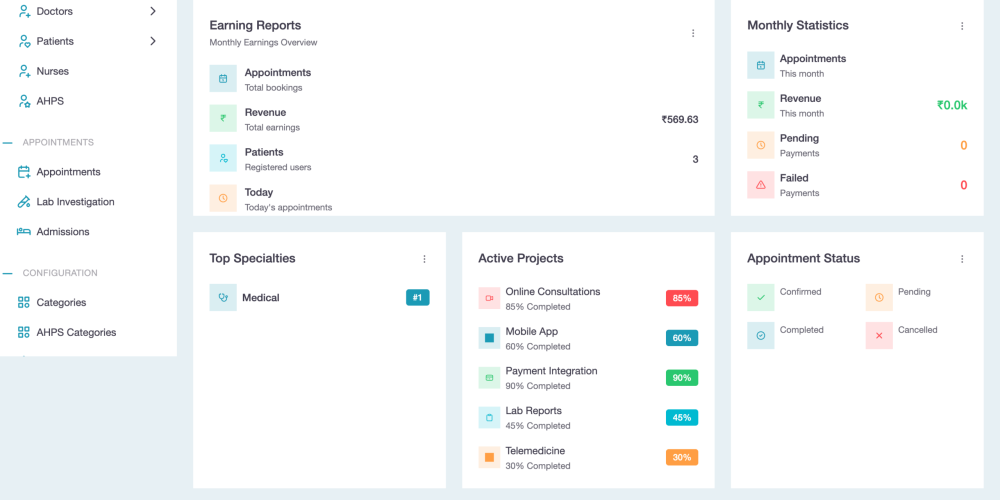Open the Appointment Status options menu
The height and width of the screenshot is (500, 1000).
[962, 259]
